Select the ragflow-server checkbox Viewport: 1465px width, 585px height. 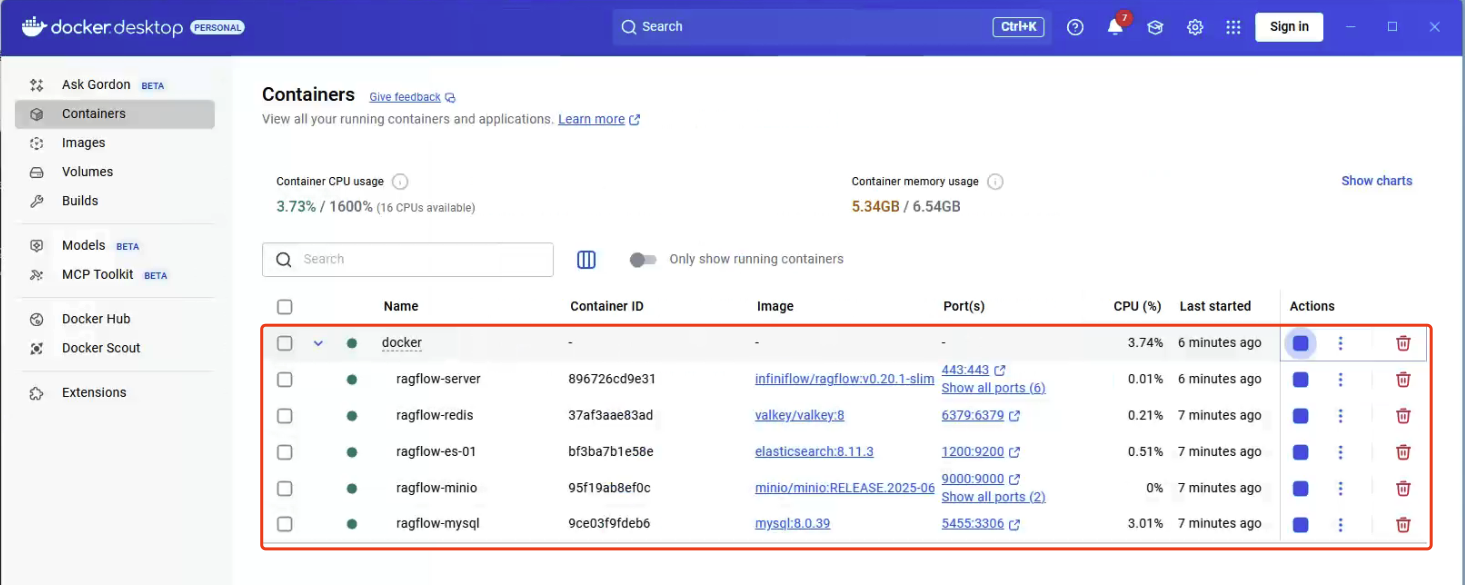[x=285, y=380]
